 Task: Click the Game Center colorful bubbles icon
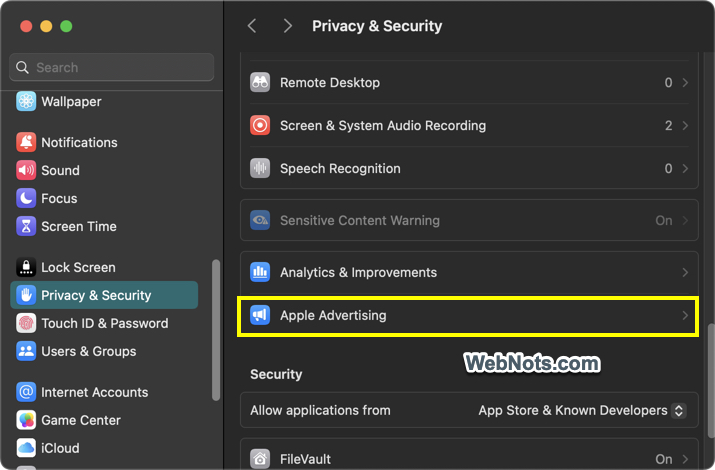[x=26, y=420]
